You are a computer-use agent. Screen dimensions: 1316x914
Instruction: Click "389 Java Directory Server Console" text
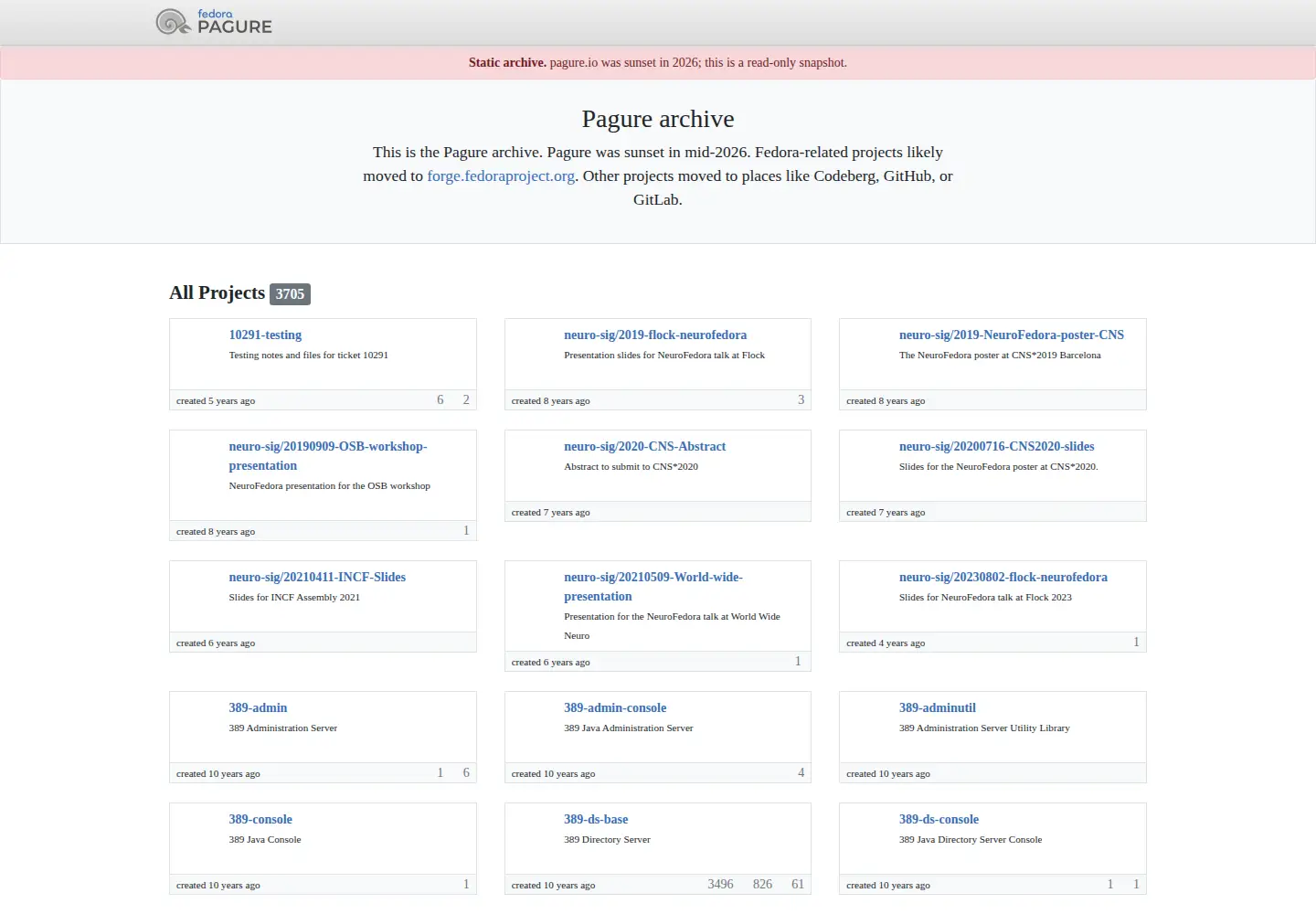pyautogui.click(x=971, y=840)
